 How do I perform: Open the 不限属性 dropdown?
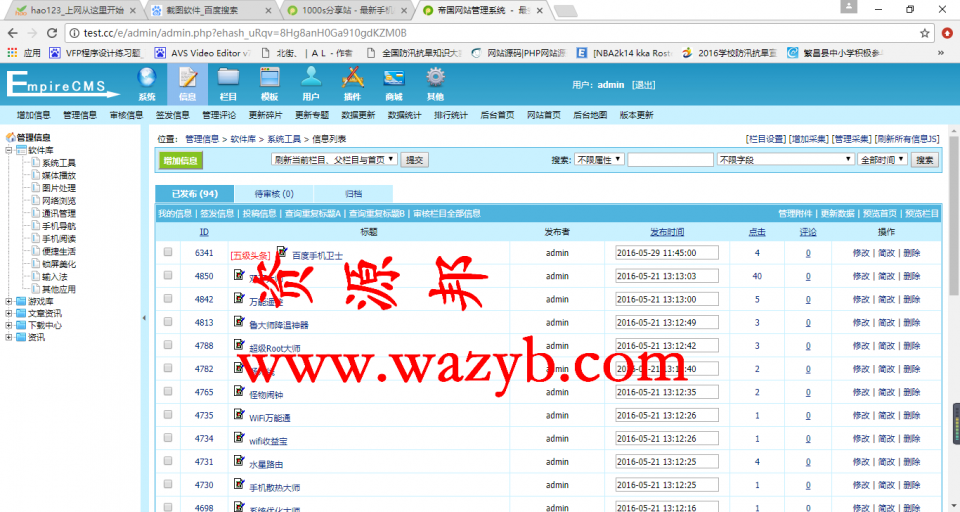click(599, 159)
